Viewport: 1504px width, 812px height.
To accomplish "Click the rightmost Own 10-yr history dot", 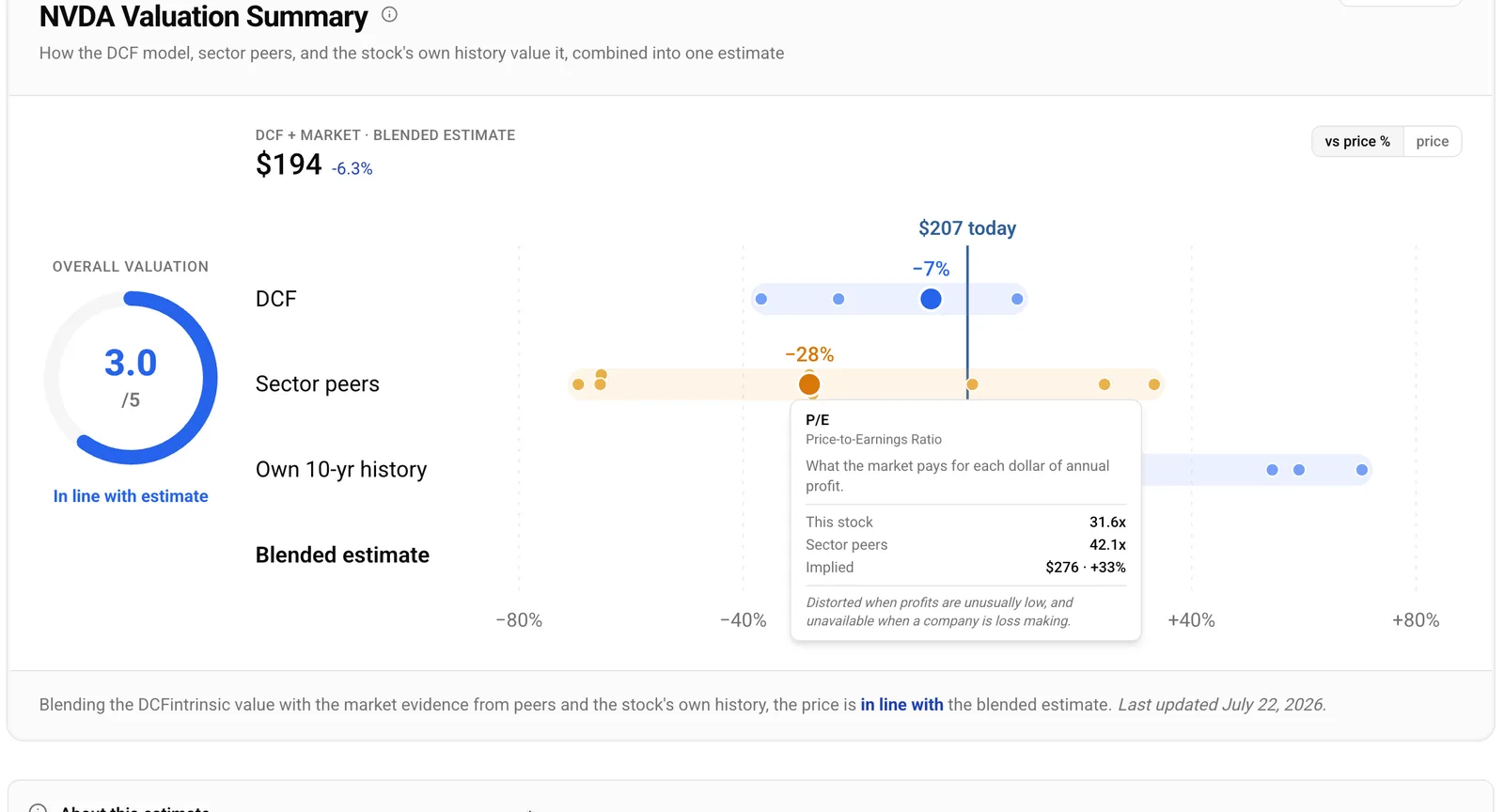I will [x=1362, y=470].
